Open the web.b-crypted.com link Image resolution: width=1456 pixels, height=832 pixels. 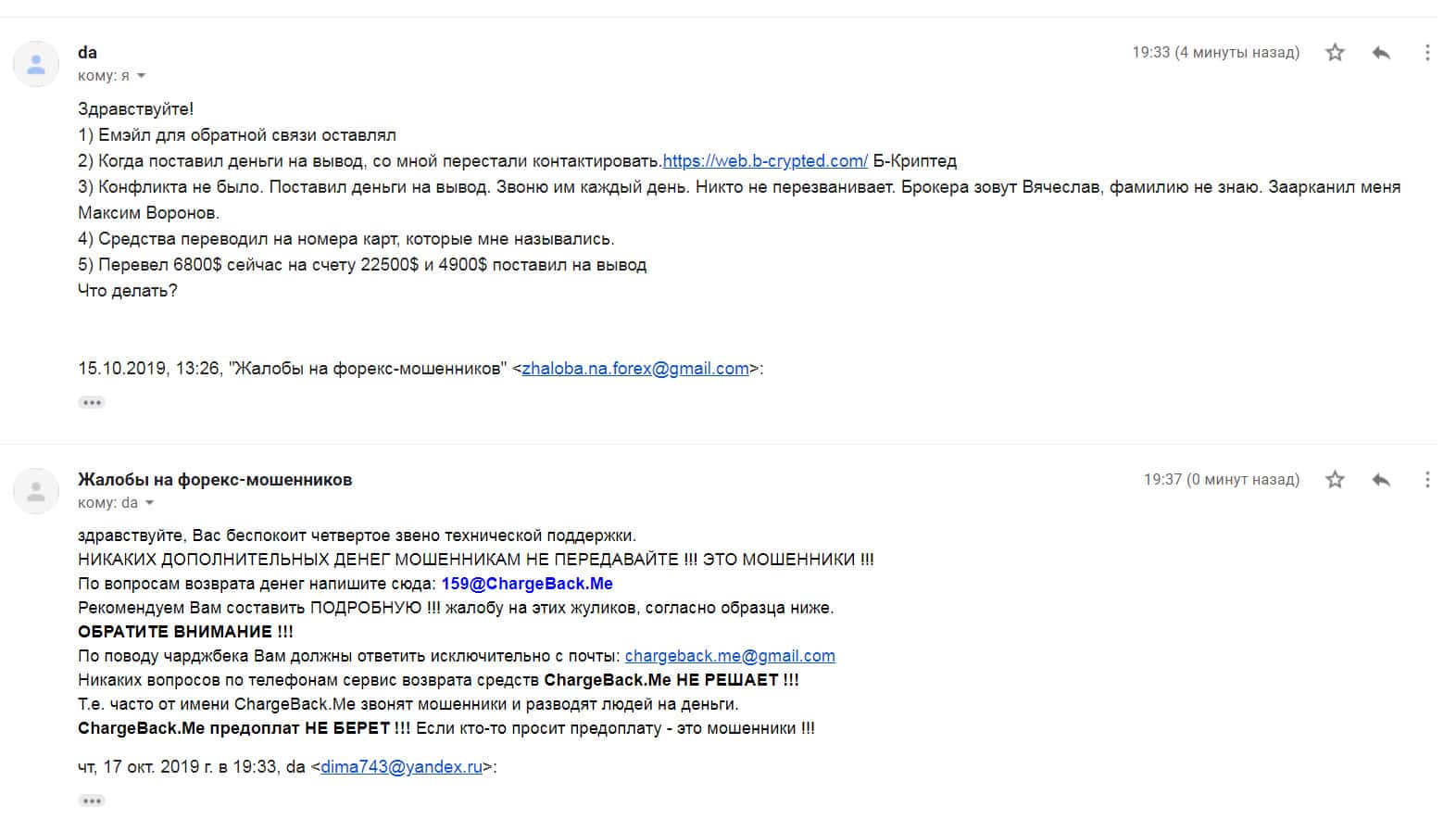point(765,161)
